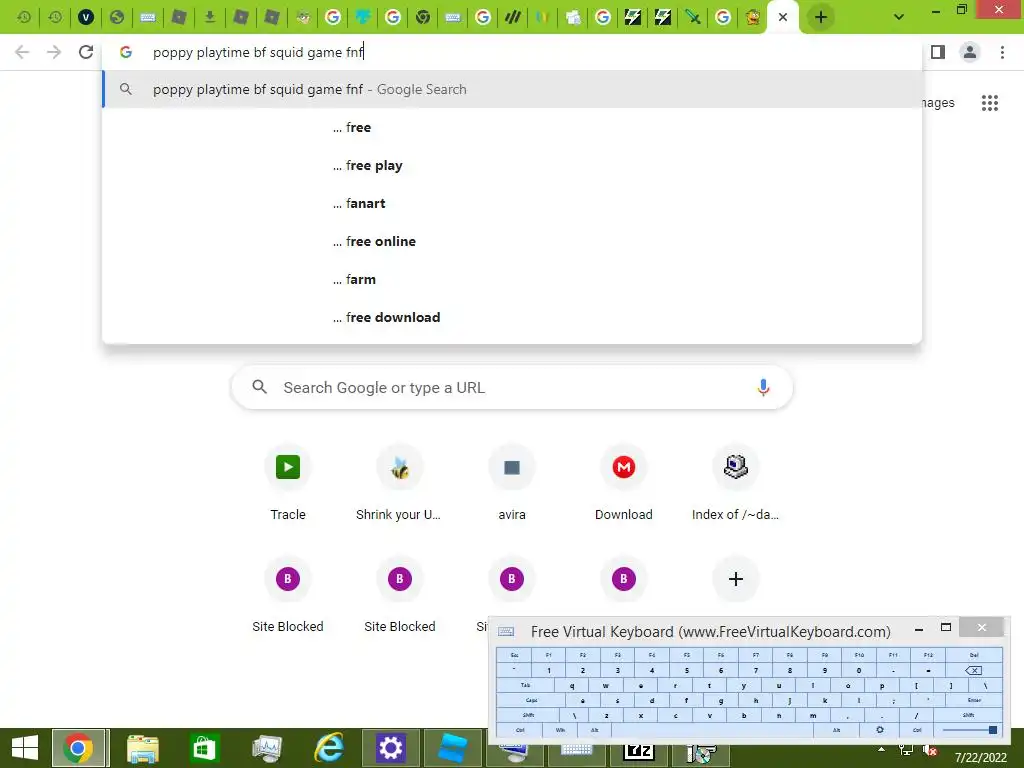The image size is (1024, 768).
Task: Click the 'm' key on virtual keyboard
Action: [x=813, y=714]
